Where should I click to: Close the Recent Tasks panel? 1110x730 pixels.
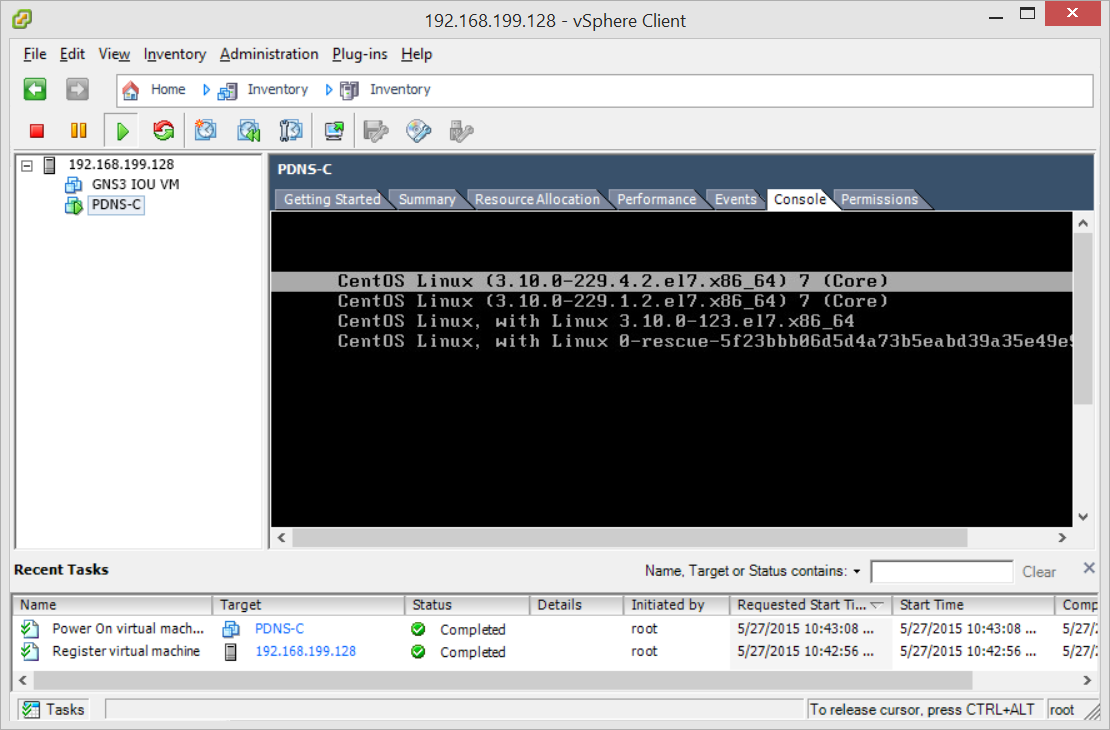click(1089, 568)
